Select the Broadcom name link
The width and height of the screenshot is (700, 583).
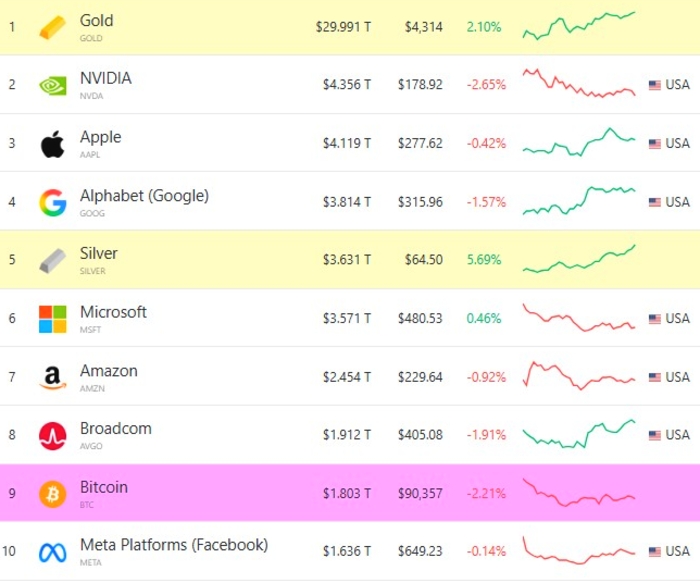pos(116,429)
